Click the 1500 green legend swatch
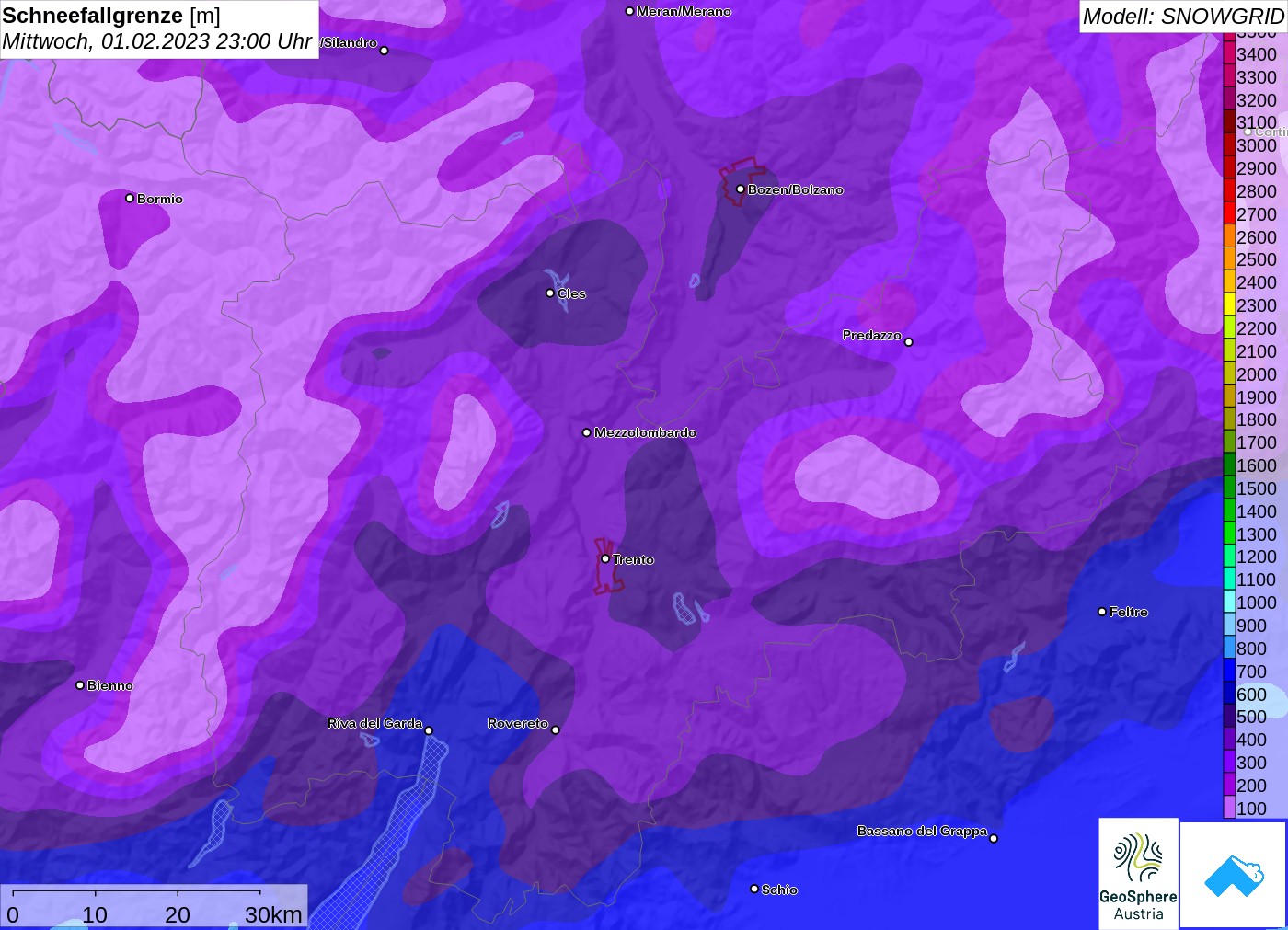Image resolution: width=1288 pixels, height=930 pixels. pos(1229,488)
